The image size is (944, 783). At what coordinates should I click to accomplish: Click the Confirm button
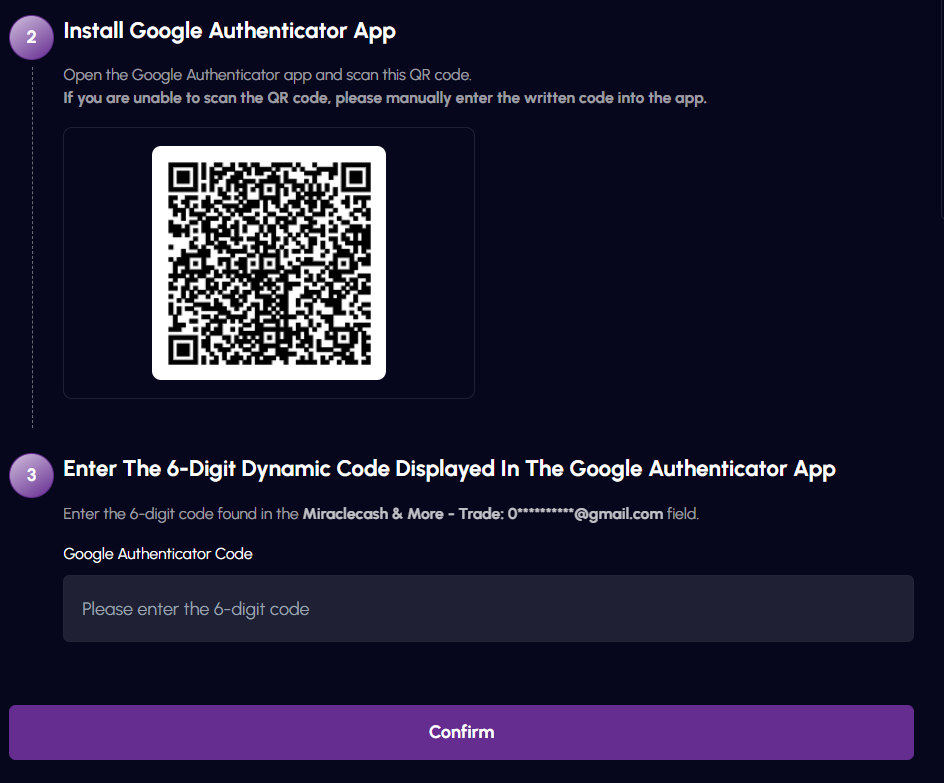pos(461,732)
